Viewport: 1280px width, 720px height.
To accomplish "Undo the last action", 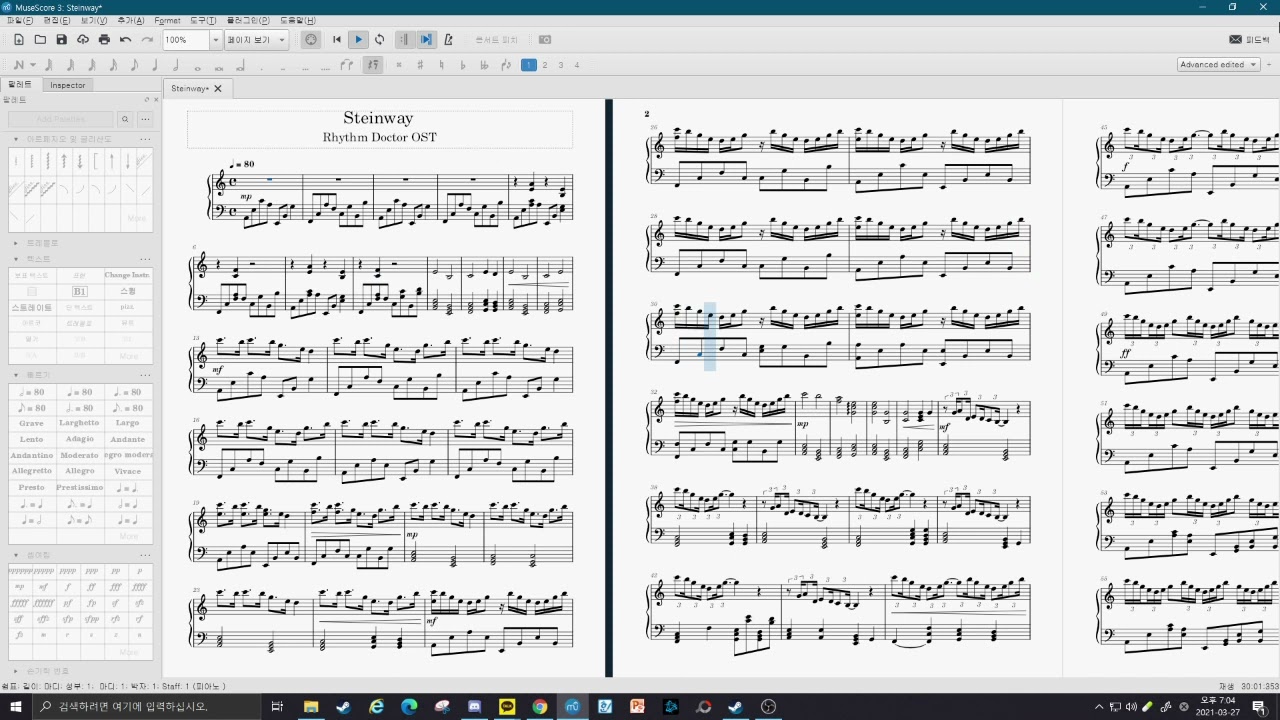I will 125,40.
